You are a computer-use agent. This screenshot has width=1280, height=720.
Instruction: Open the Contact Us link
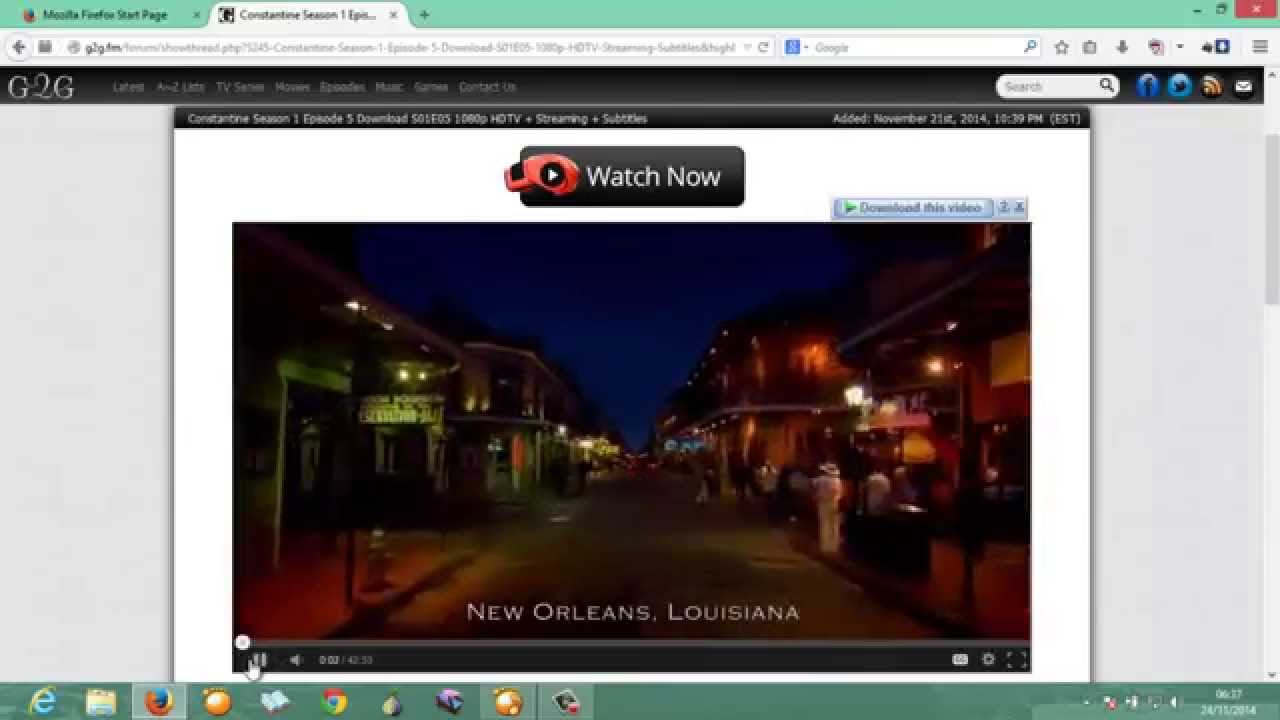click(487, 87)
